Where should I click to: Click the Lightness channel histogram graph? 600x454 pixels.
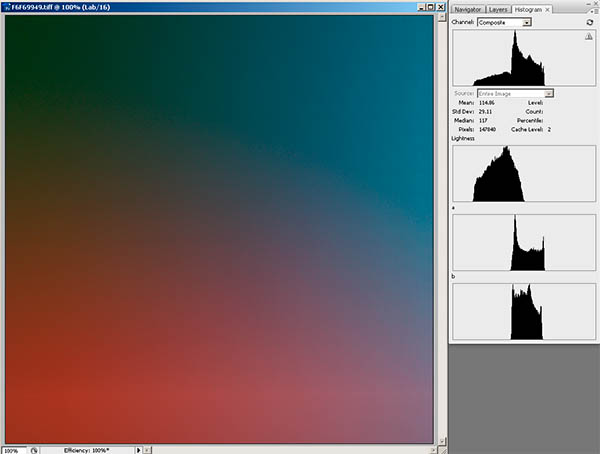(524, 173)
